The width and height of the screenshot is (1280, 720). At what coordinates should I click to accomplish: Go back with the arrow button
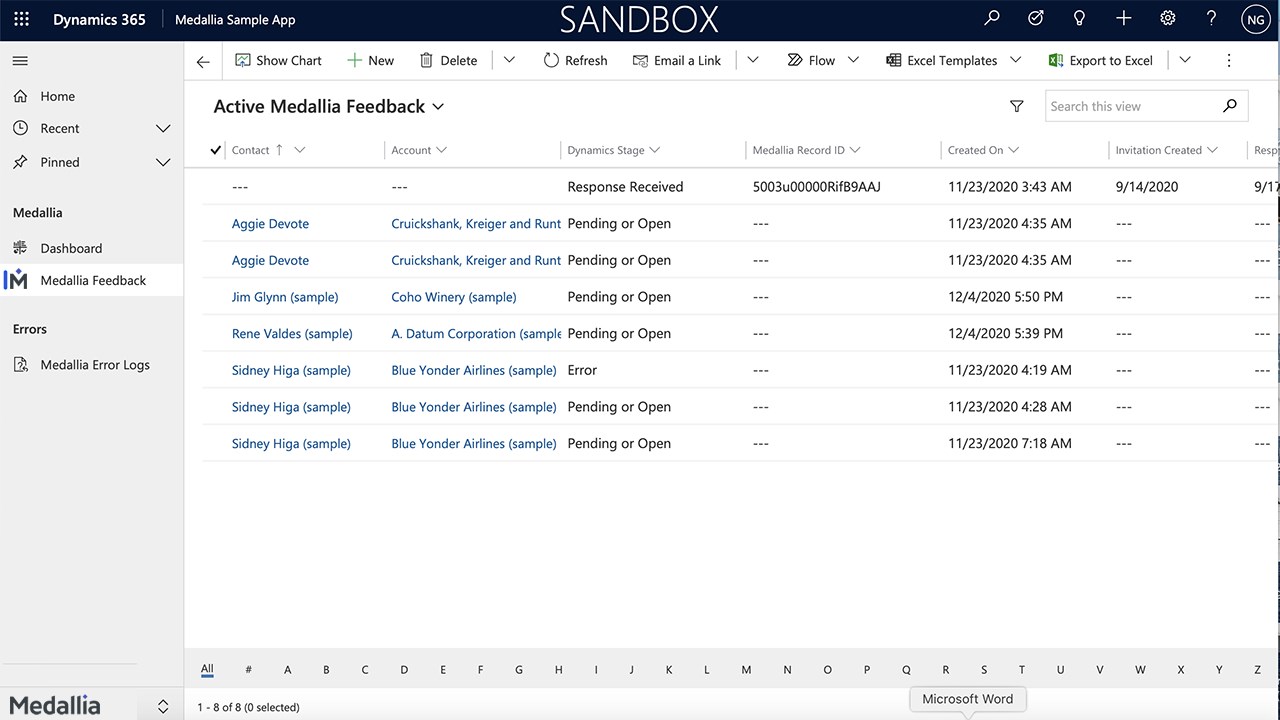pos(203,62)
